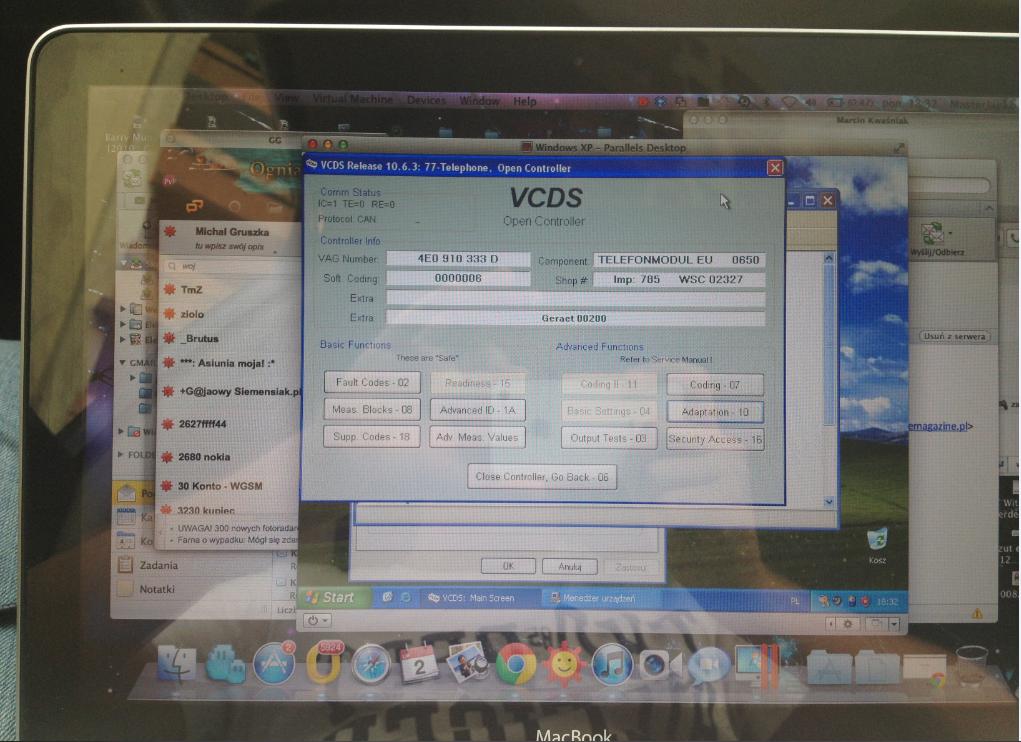Open the camera lens icon in Dock
Viewport: 1021px width, 742px height.
tap(659, 665)
